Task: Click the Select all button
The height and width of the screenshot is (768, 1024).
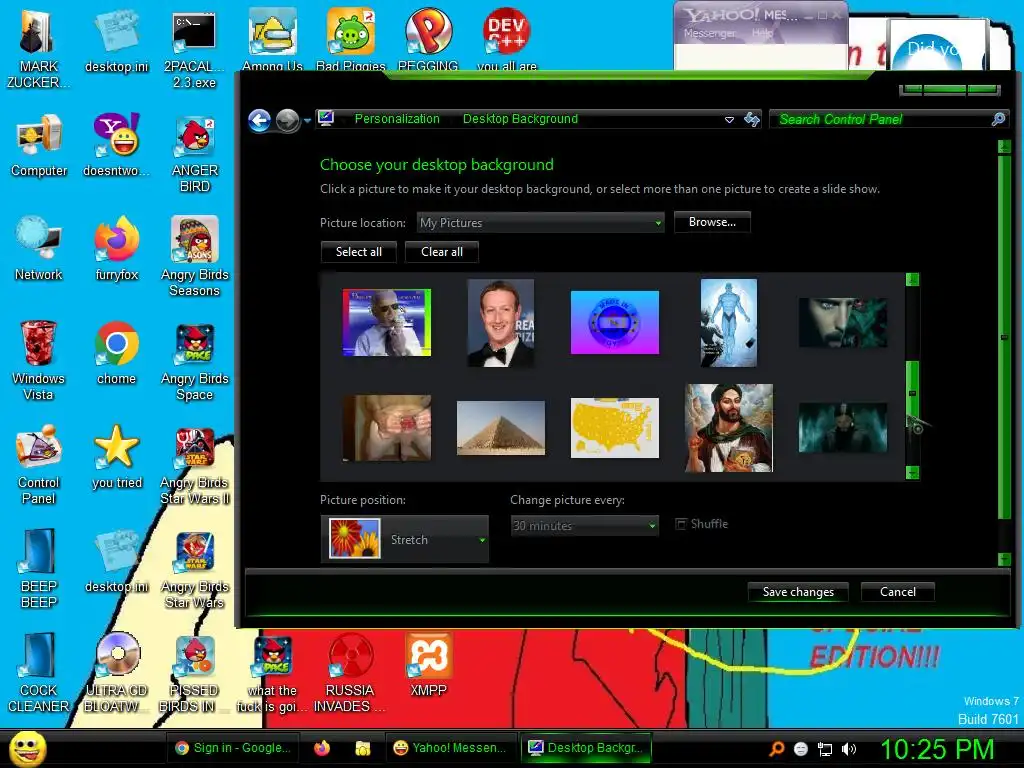Action: point(359,252)
